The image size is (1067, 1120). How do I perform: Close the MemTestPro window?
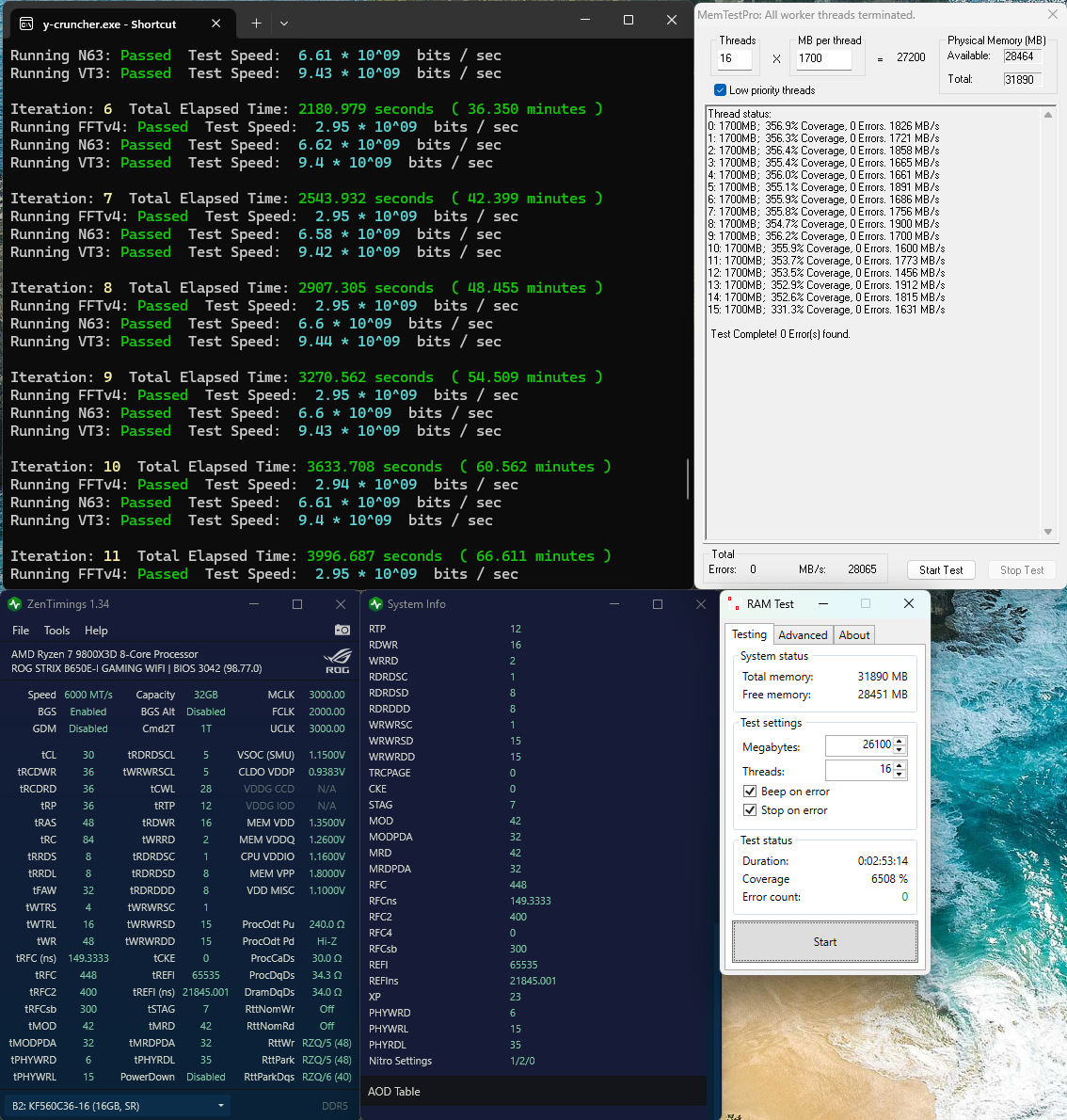[x=1053, y=14]
